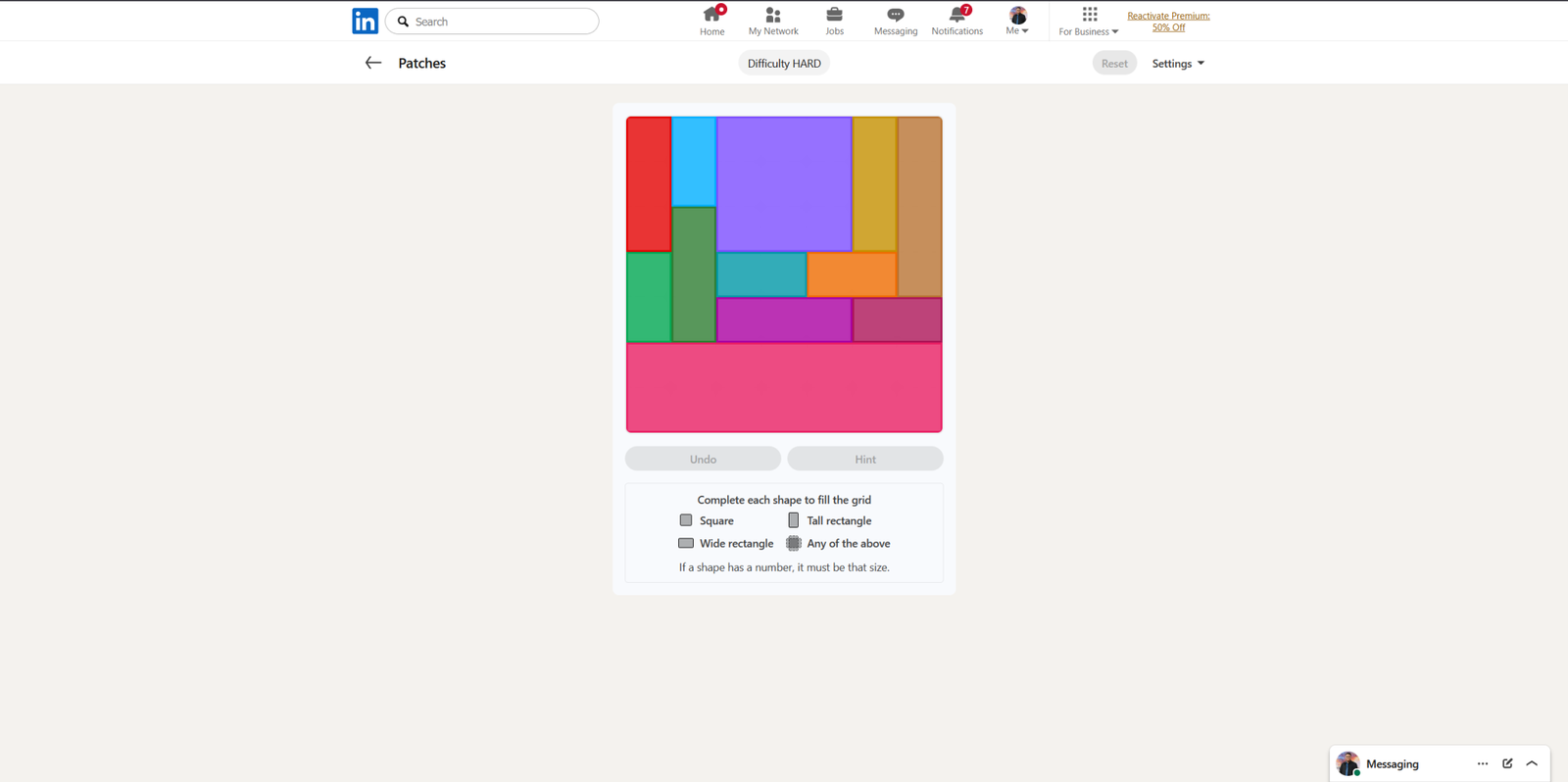Select the wide pink bottom patch
Viewport: 1568px width, 782px height.
coord(784,387)
